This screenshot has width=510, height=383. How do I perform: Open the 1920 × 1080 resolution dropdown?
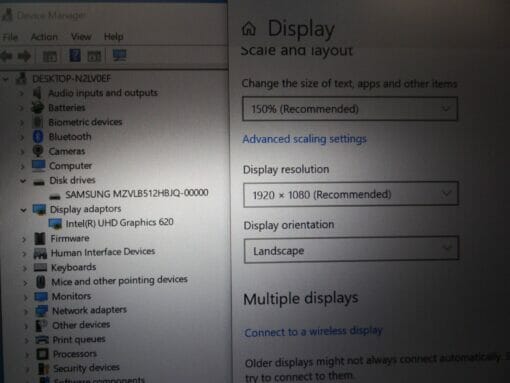tap(351, 194)
